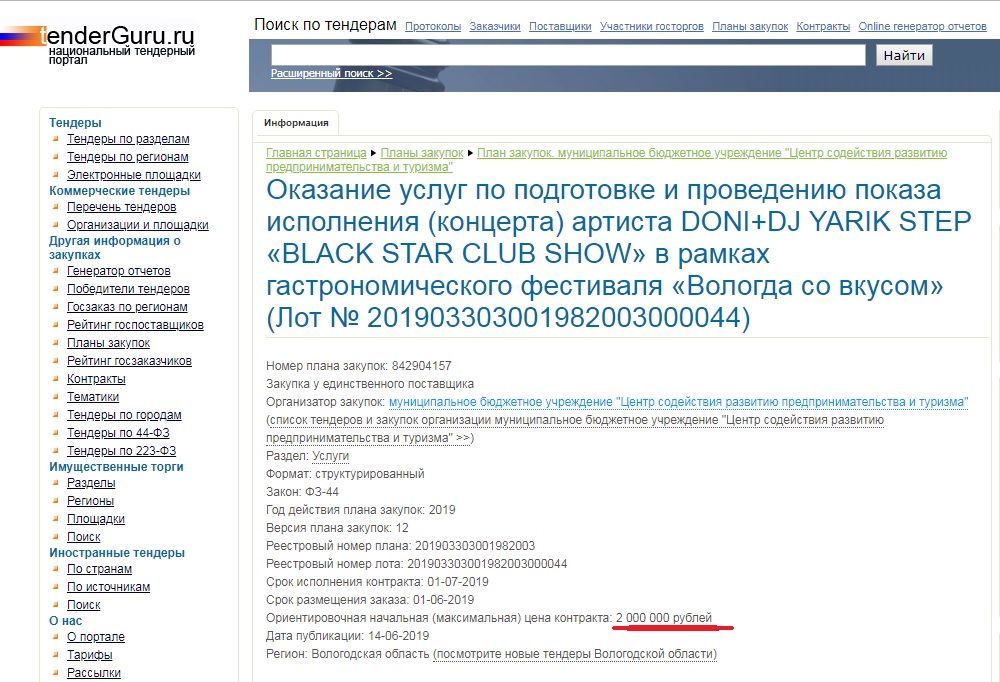Open Тендеры по разделам sidebar link
The height and width of the screenshot is (682, 1000).
pos(128,139)
